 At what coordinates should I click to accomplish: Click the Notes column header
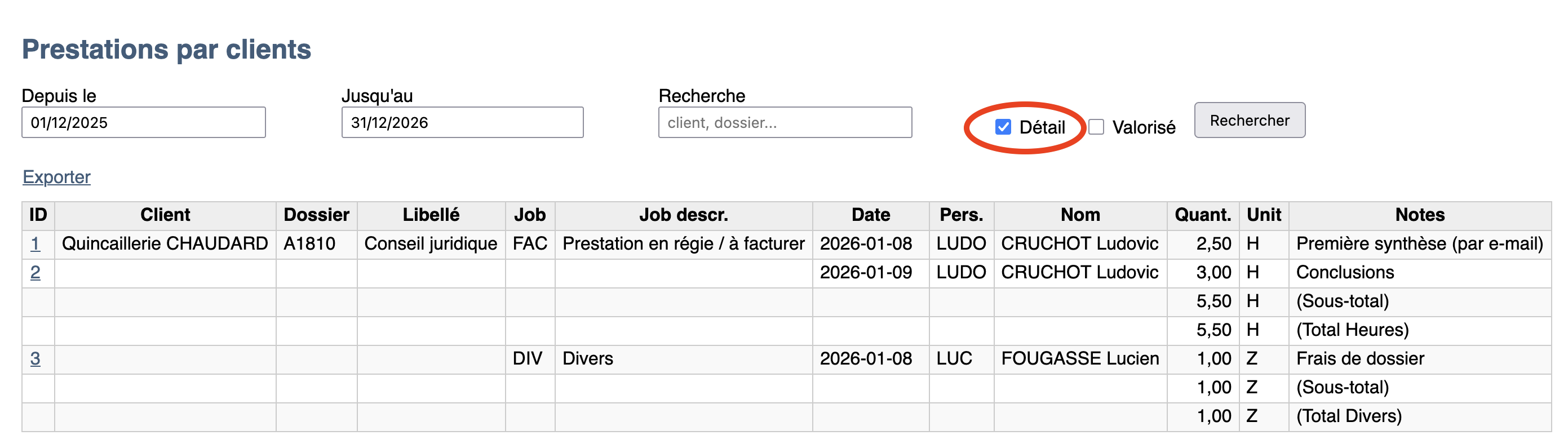1419,215
